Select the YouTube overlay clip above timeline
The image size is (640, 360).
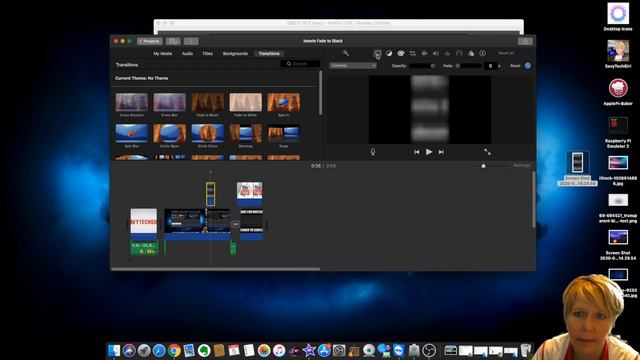pyautogui.click(x=249, y=194)
